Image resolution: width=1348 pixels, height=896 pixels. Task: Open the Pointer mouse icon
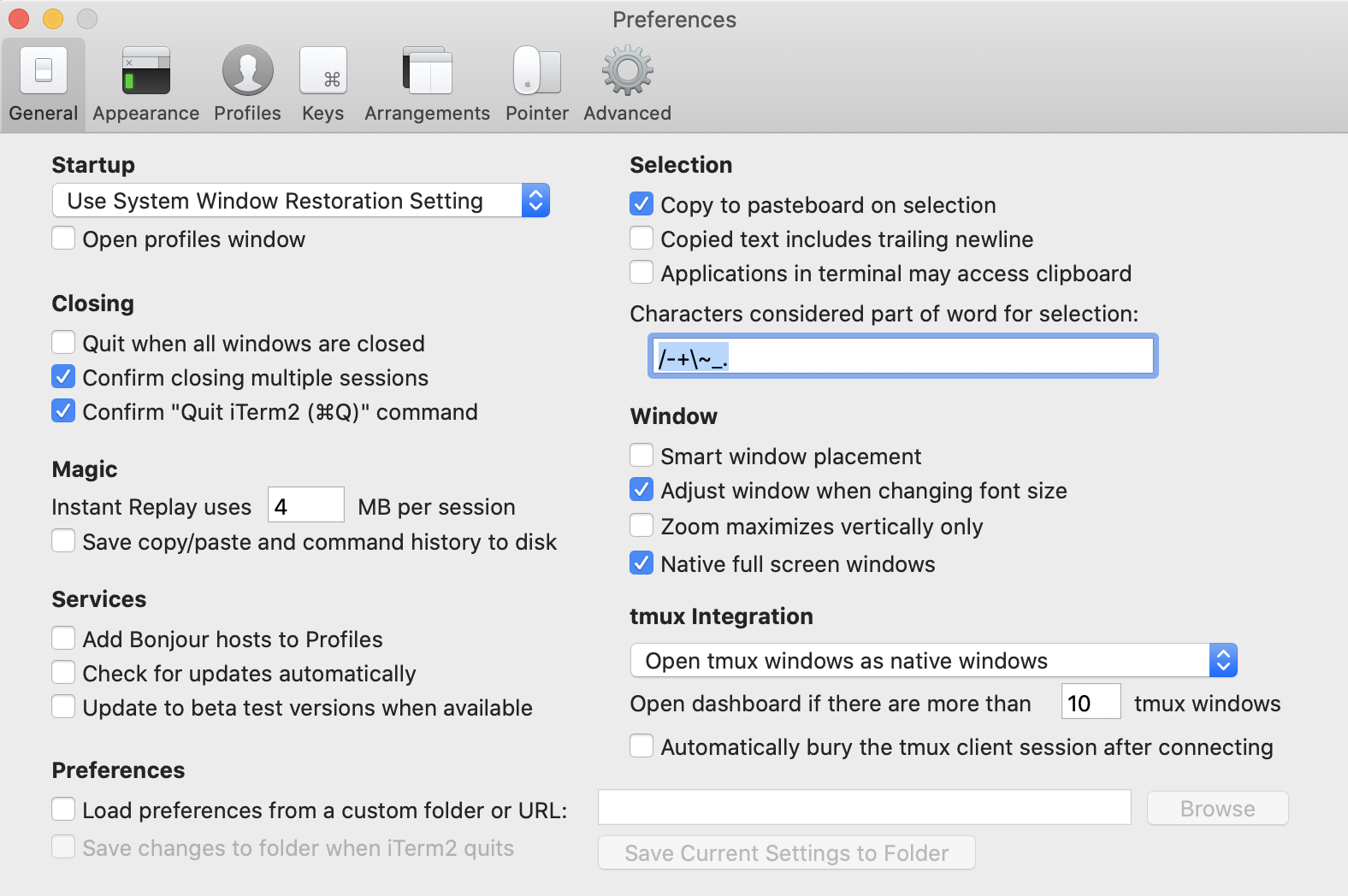tap(537, 70)
